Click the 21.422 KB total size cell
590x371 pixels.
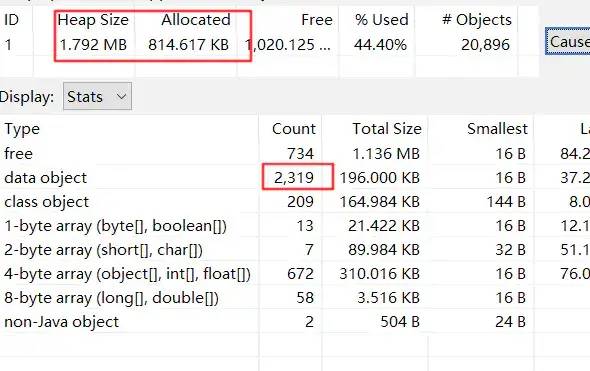[x=384, y=226]
